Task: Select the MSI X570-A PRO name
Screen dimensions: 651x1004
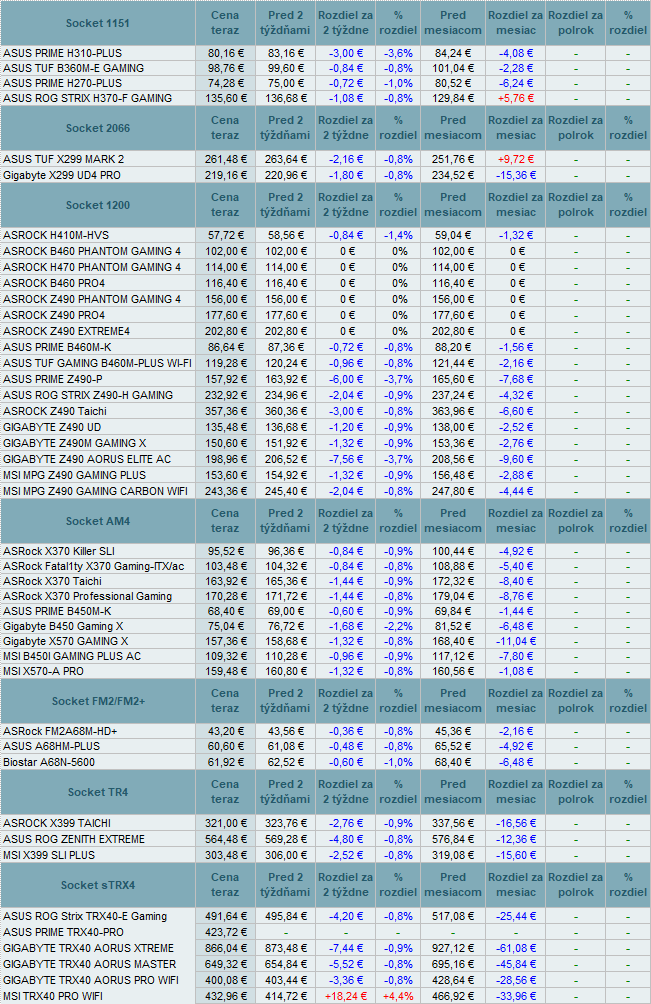Action: pos(44,671)
